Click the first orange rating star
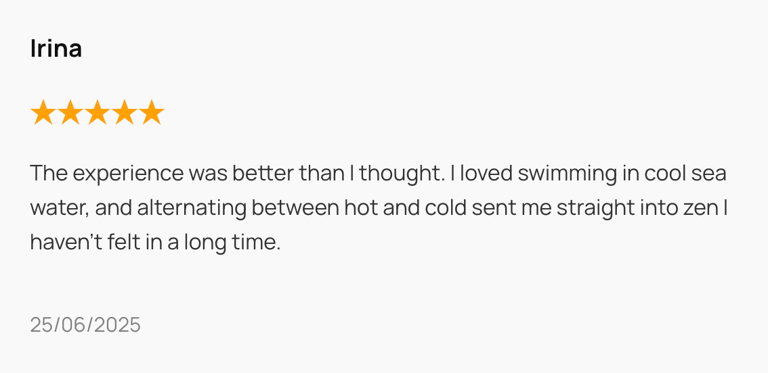This screenshot has width=768, height=373. (43, 113)
